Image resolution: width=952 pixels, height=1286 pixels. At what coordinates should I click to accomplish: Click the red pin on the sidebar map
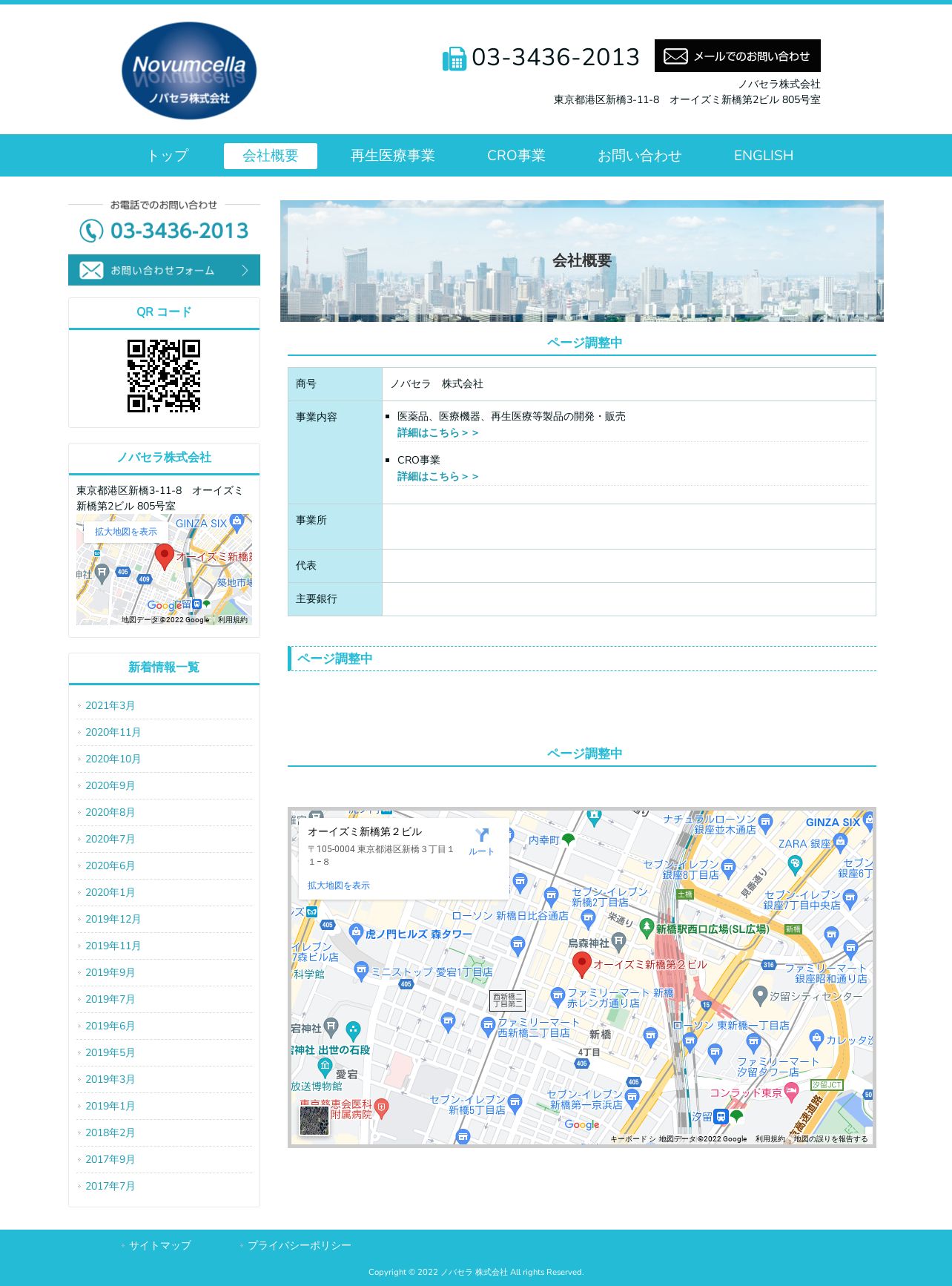tap(164, 556)
